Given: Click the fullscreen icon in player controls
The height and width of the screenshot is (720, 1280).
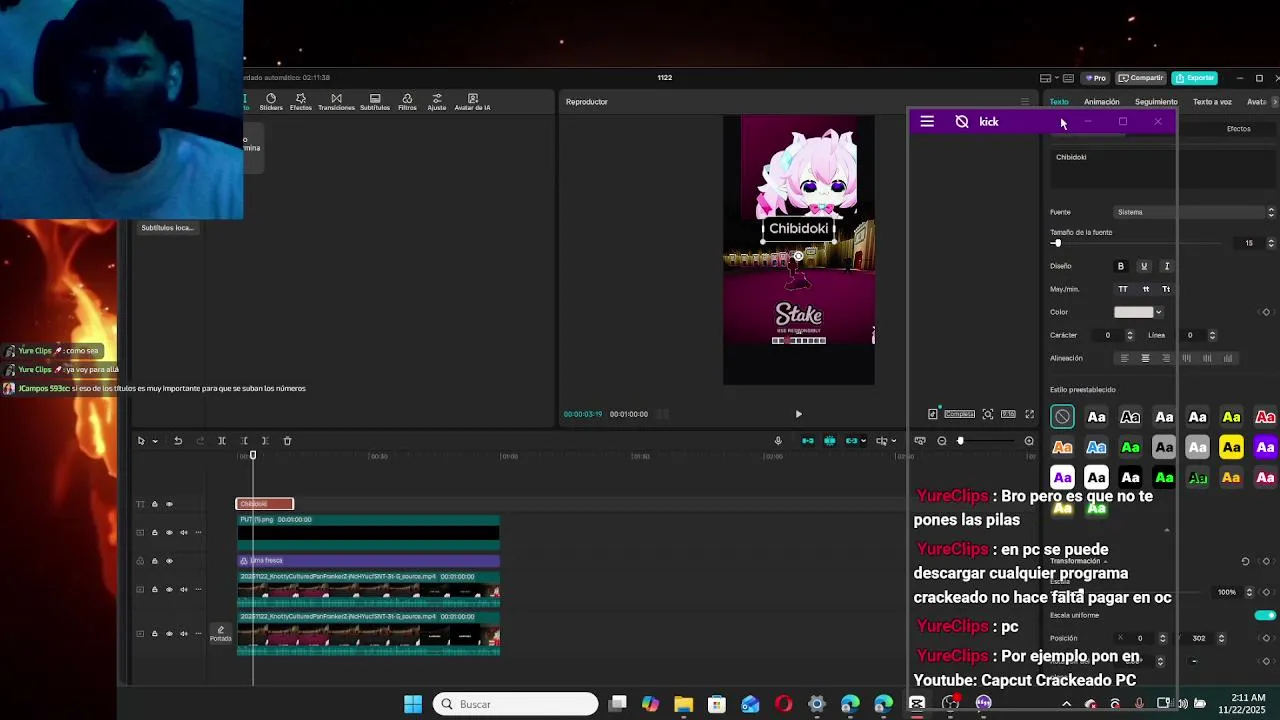Looking at the screenshot, I should click(x=1029, y=414).
